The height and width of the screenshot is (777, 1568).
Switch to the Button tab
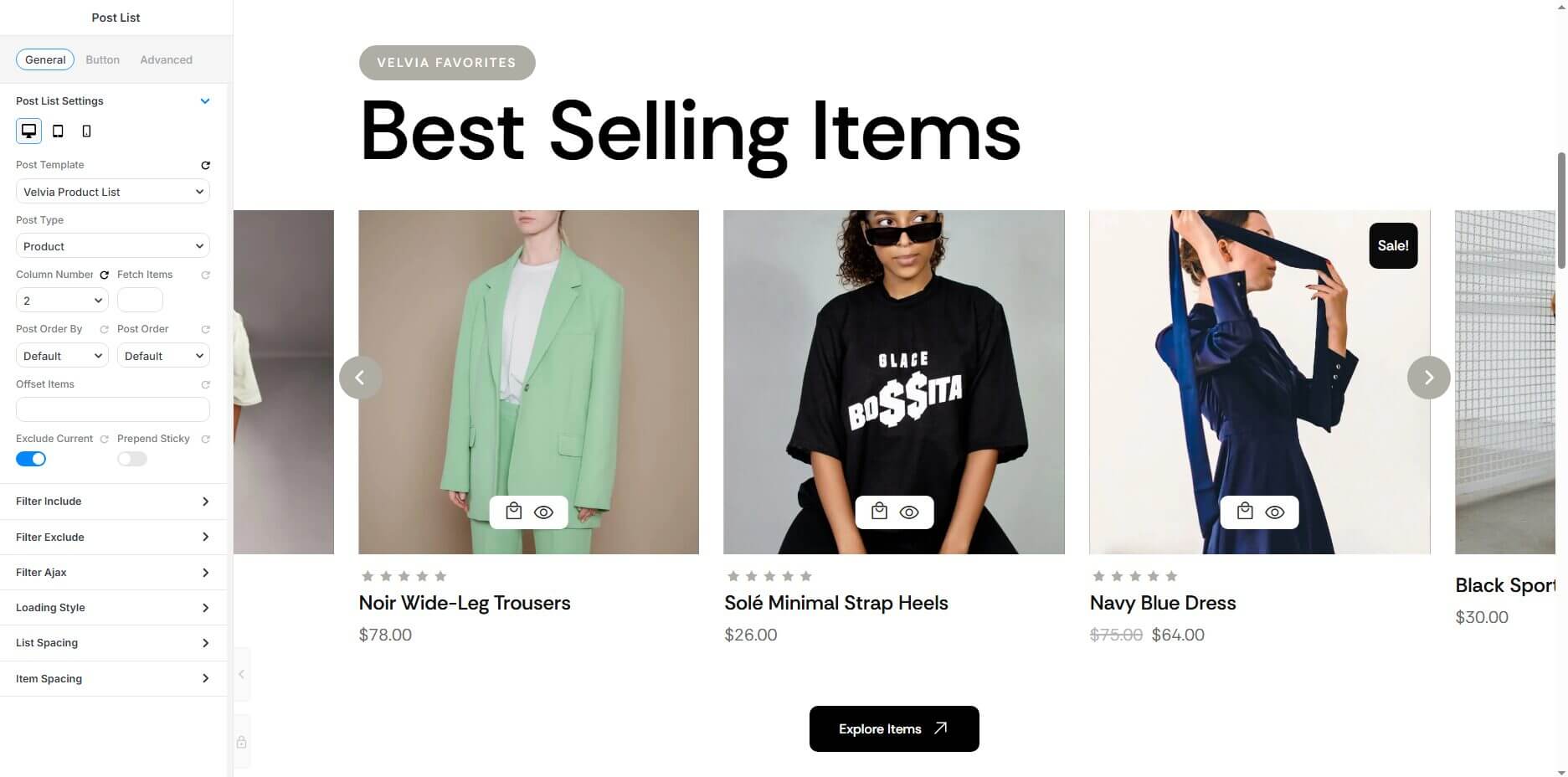coord(103,59)
